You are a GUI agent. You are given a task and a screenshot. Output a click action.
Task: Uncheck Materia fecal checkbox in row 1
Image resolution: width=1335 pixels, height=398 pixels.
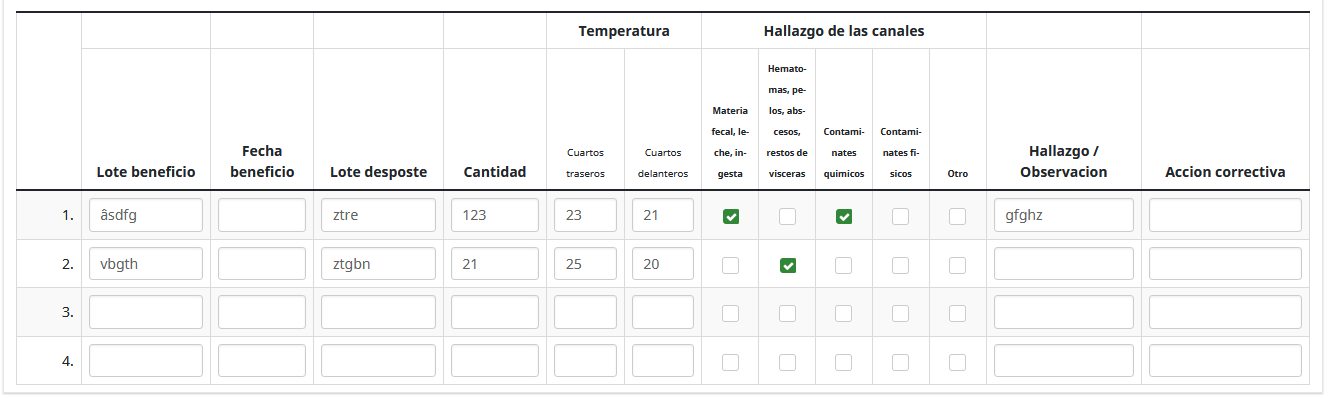[731, 216]
